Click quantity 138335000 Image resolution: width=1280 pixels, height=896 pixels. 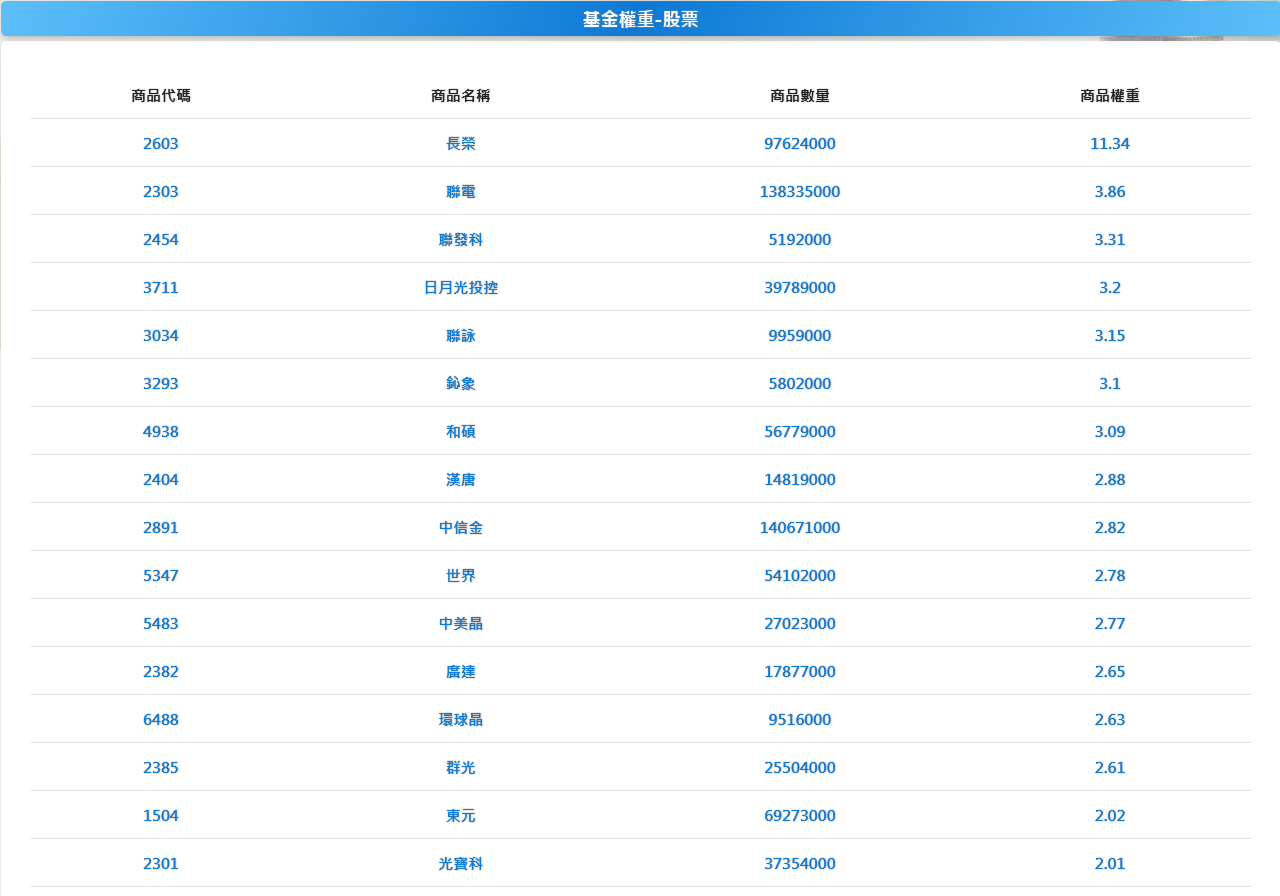click(x=800, y=192)
